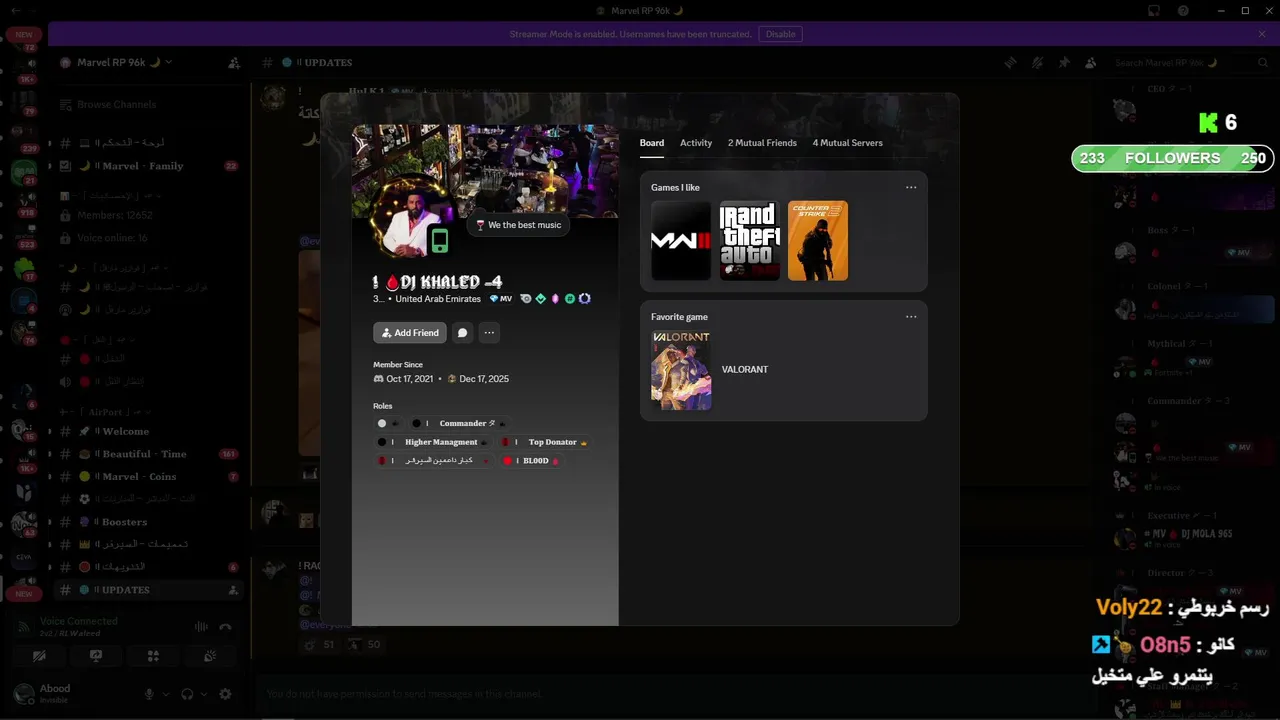Open the 4 Mutual Servers tab
This screenshot has width=1280, height=720.
pyautogui.click(x=847, y=143)
